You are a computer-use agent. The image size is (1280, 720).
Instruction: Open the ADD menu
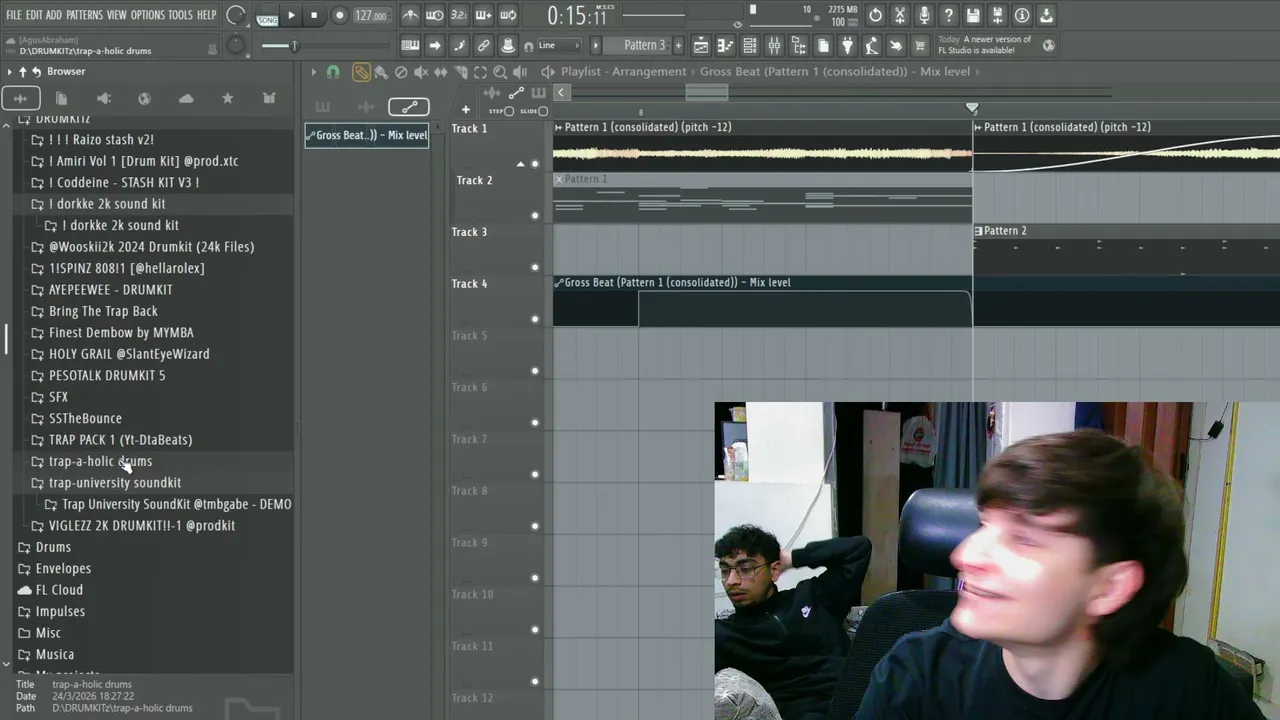point(54,15)
